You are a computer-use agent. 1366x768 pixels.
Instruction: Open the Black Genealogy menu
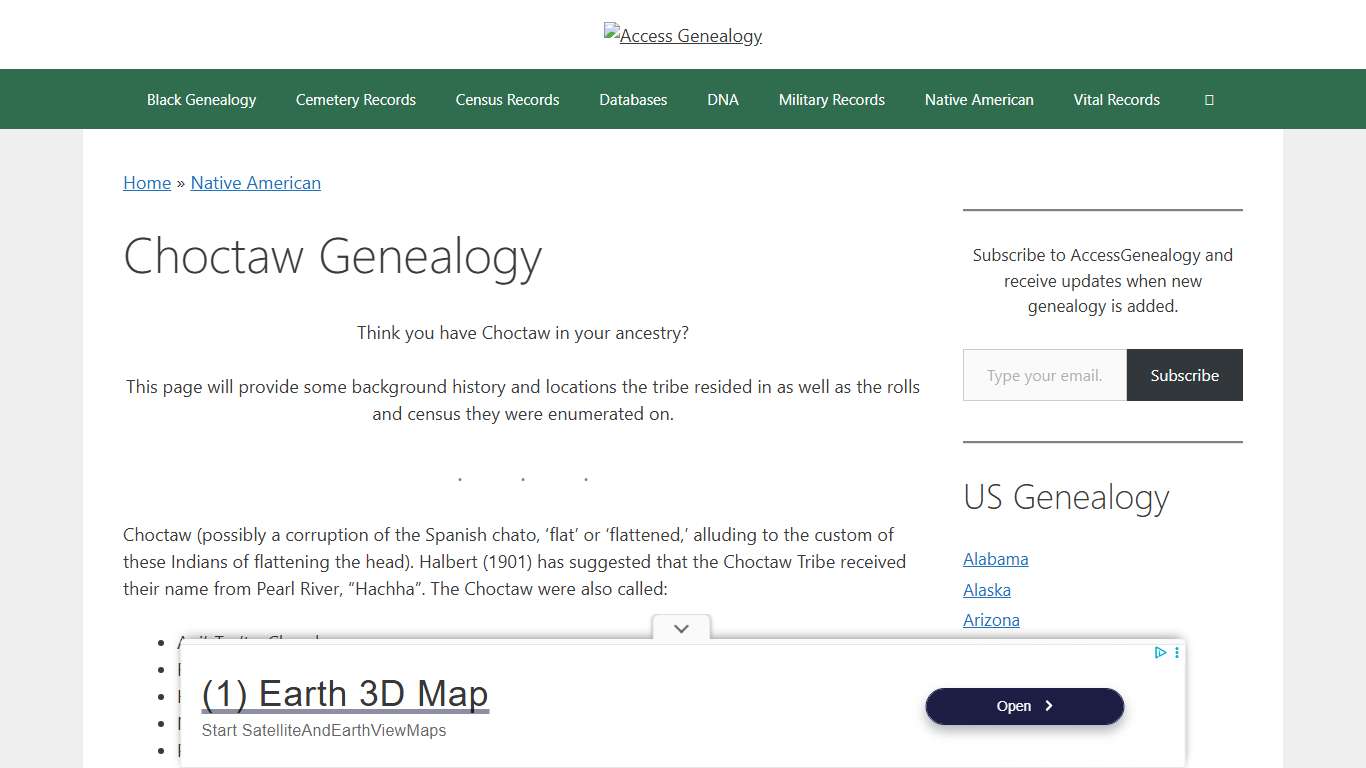[201, 99]
